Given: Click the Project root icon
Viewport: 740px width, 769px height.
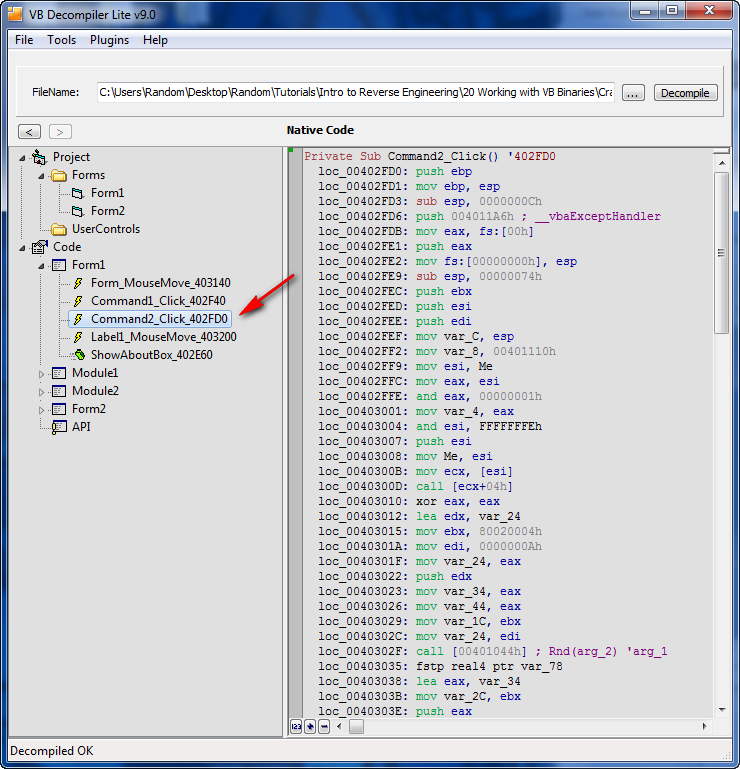Looking at the screenshot, I should (x=39, y=157).
